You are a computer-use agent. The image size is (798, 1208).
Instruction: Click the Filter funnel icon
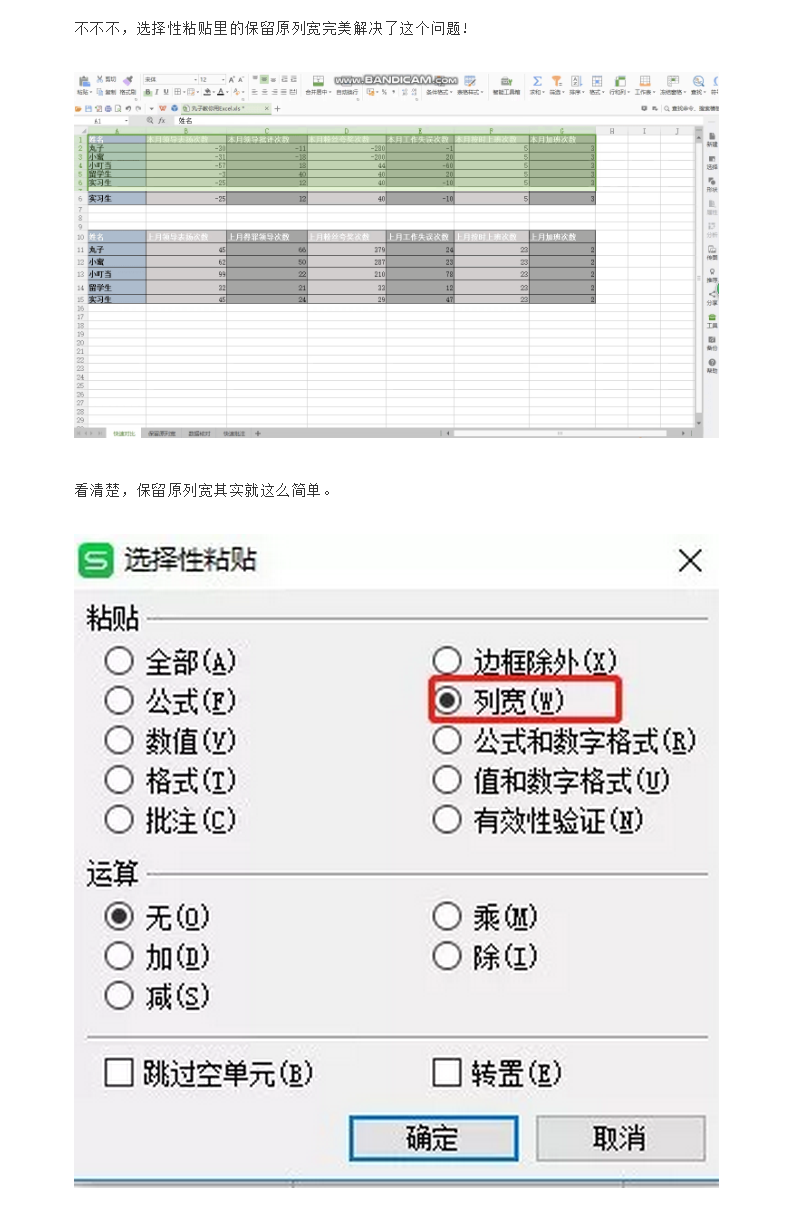[x=556, y=81]
